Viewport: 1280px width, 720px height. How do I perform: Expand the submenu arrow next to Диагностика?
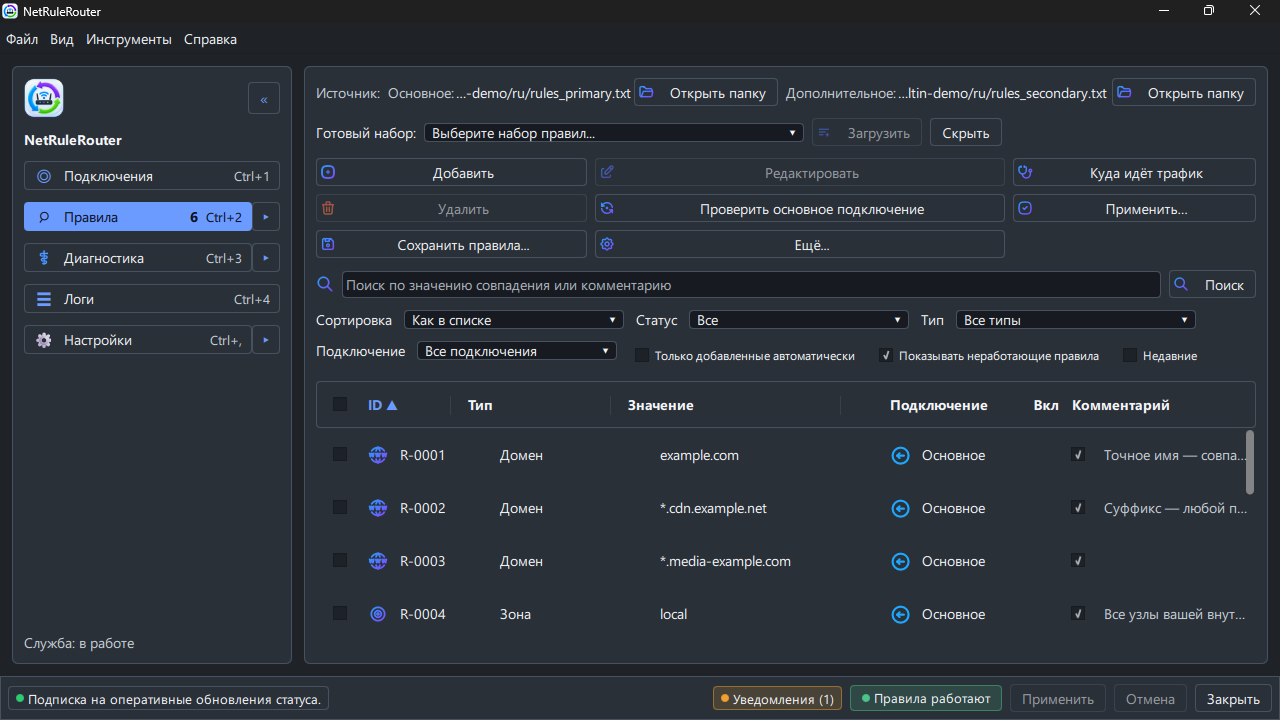point(266,258)
